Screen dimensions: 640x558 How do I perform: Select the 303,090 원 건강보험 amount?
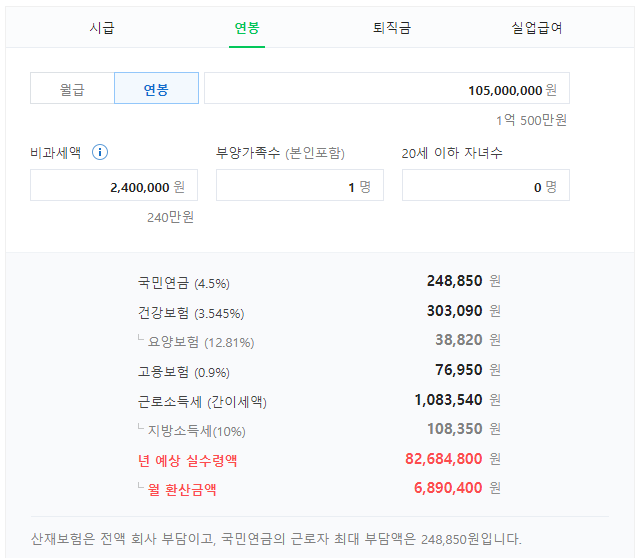click(x=464, y=311)
